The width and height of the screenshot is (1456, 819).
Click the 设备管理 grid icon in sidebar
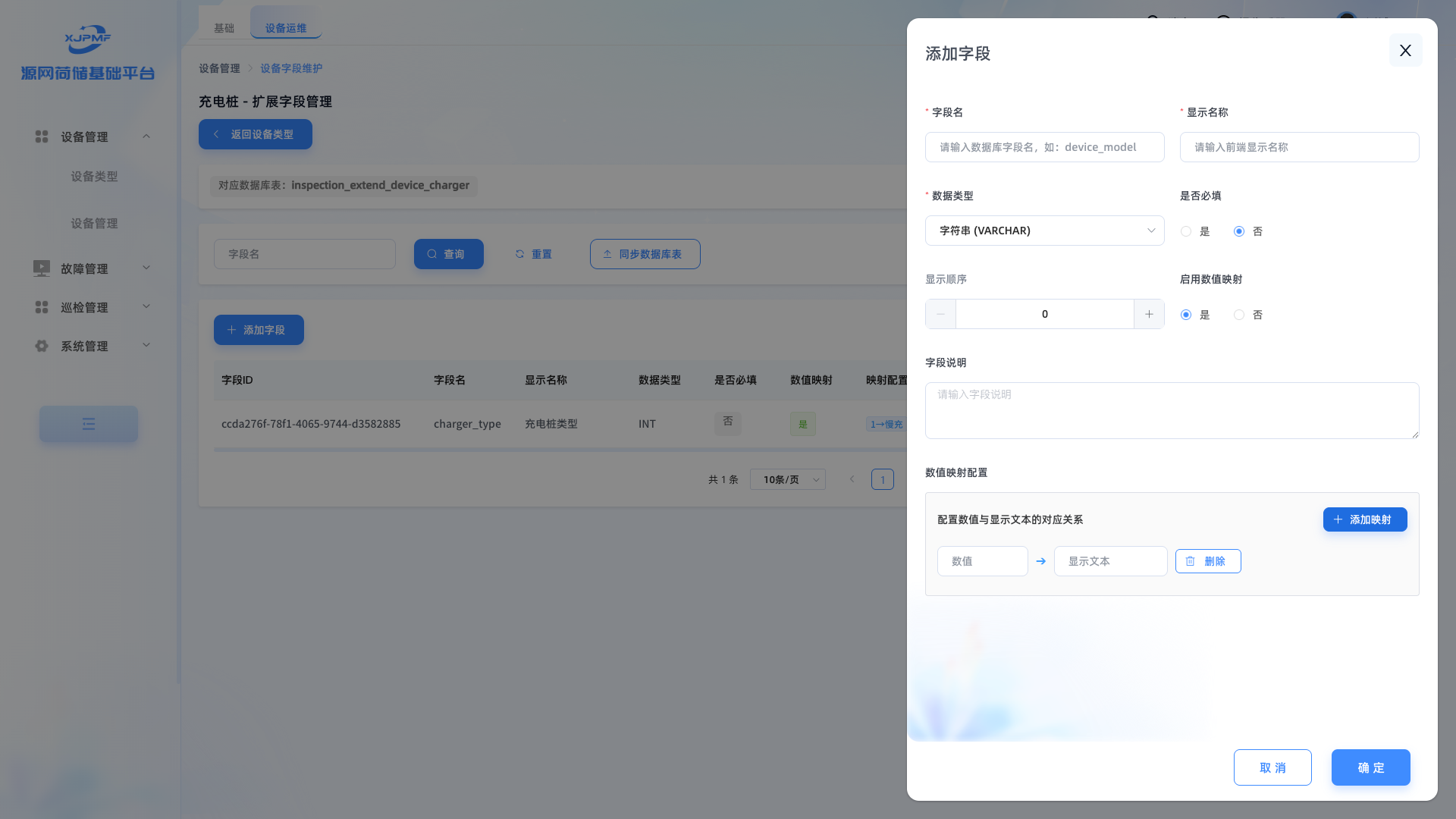coord(42,136)
